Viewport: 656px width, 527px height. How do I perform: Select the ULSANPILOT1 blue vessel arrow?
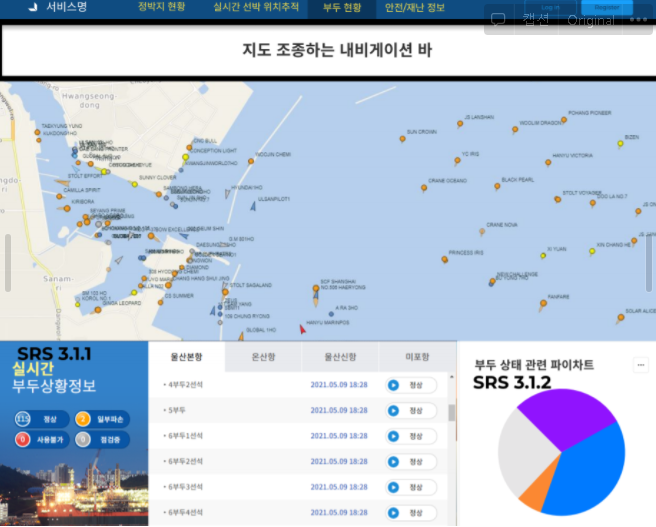click(253, 206)
